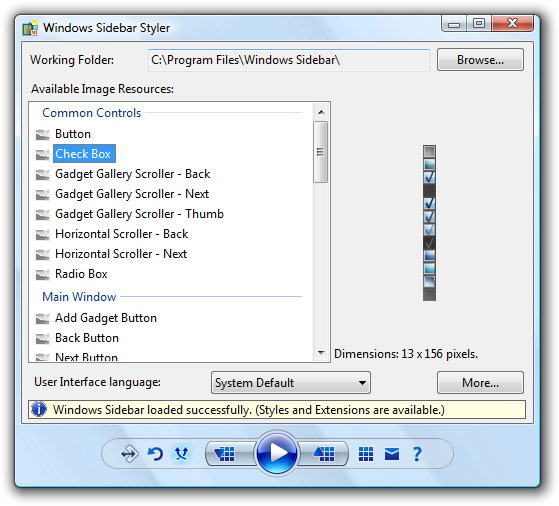Click the question mark help icon

pyautogui.click(x=417, y=454)
